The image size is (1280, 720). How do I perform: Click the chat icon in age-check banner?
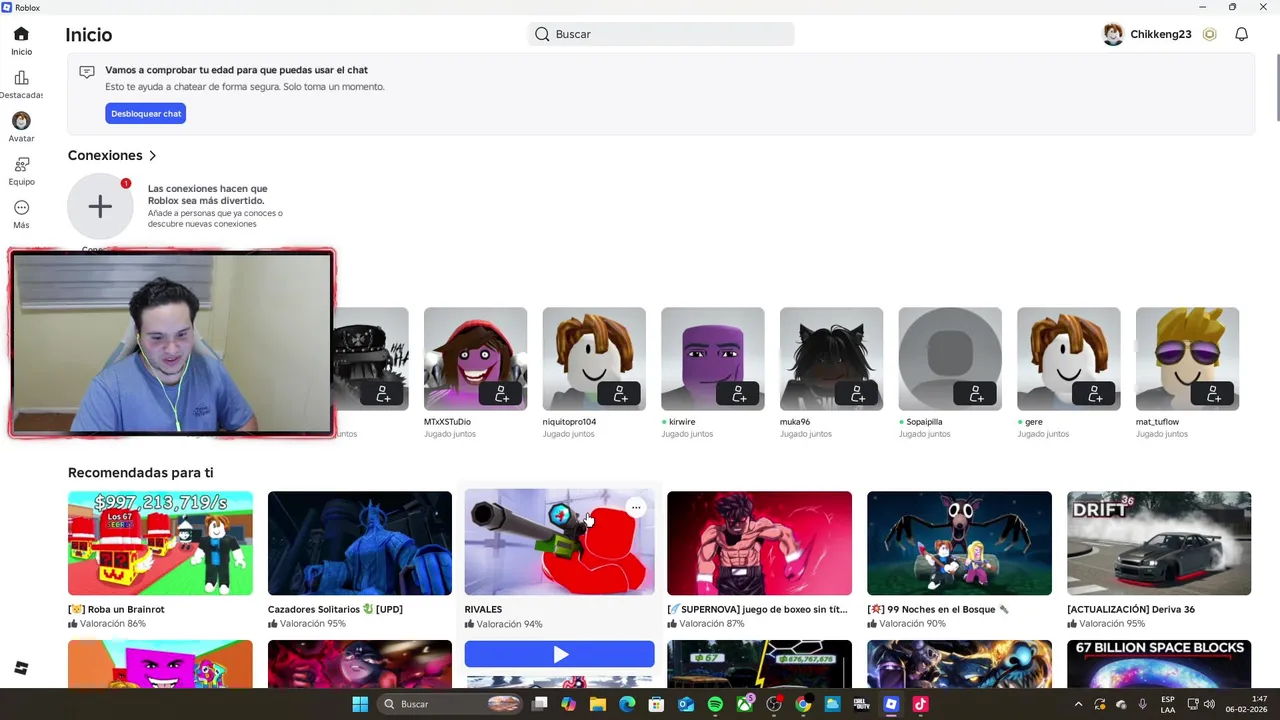click(87, 72)
